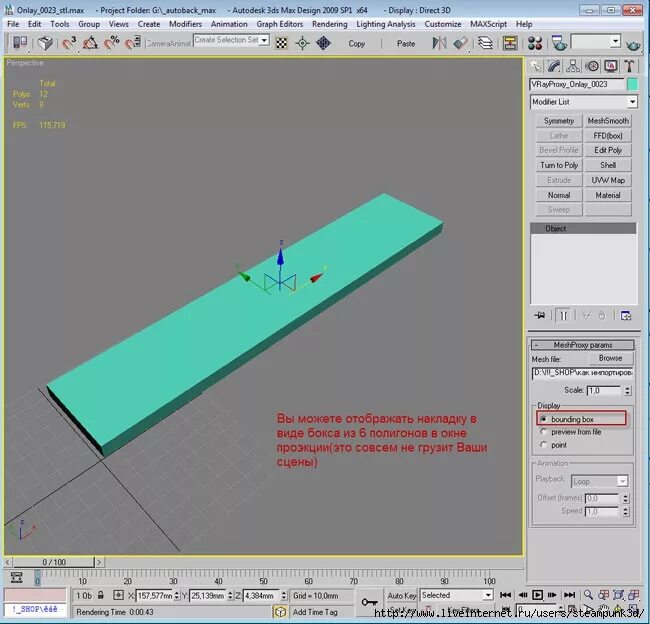The height and width of the screenshot is (624, 650).
Task: Select the point display option
Action: tap(544, 445)
